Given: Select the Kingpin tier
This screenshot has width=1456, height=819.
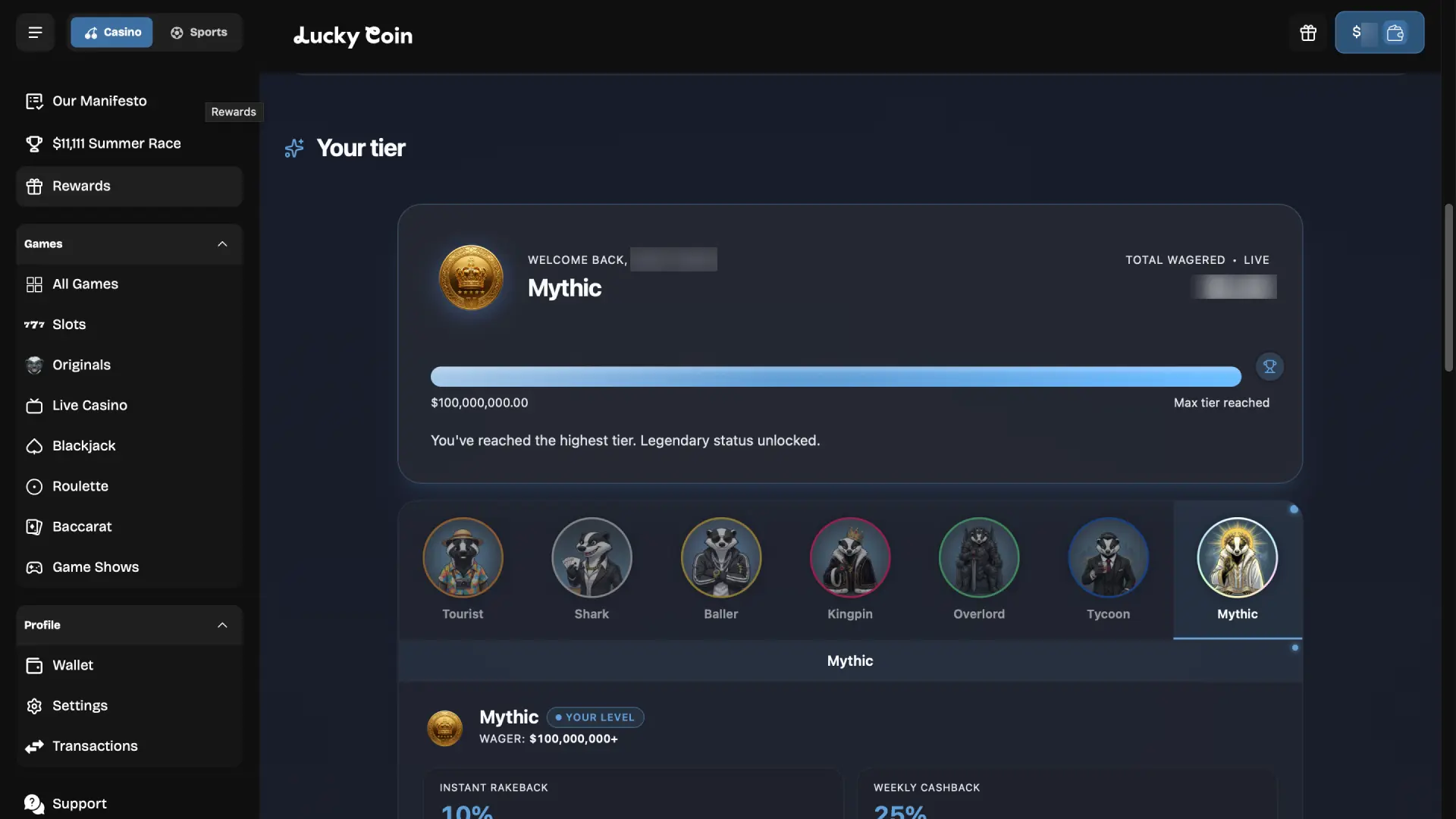Looking at the screenshot, I should (850, 569).
